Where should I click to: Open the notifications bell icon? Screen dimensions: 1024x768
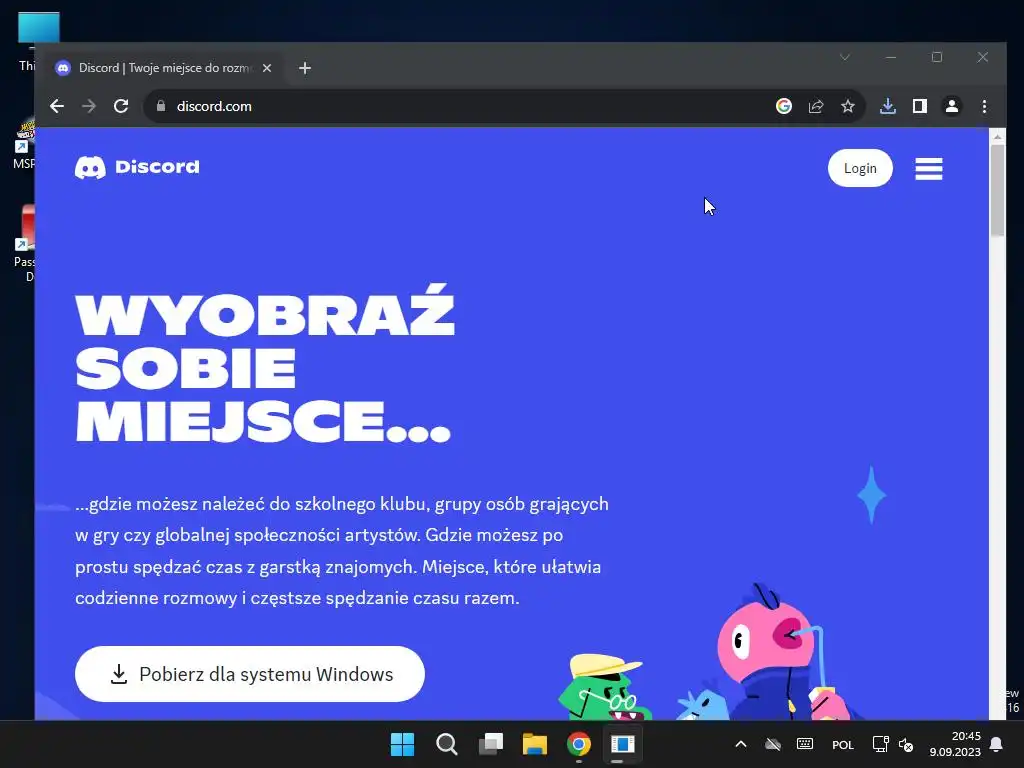[x=997, y=744]
